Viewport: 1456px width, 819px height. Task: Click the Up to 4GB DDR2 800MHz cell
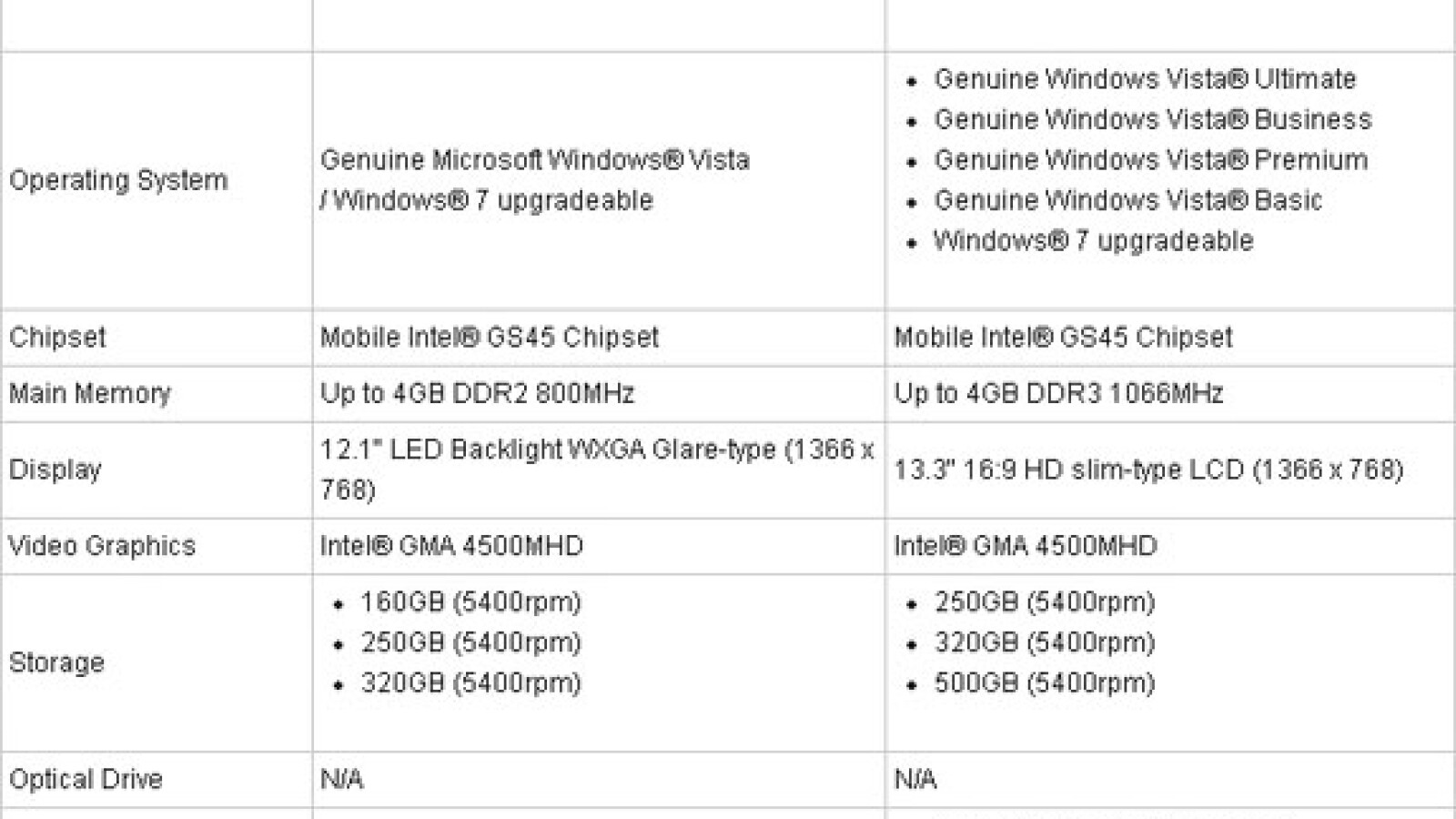(477, 393)
